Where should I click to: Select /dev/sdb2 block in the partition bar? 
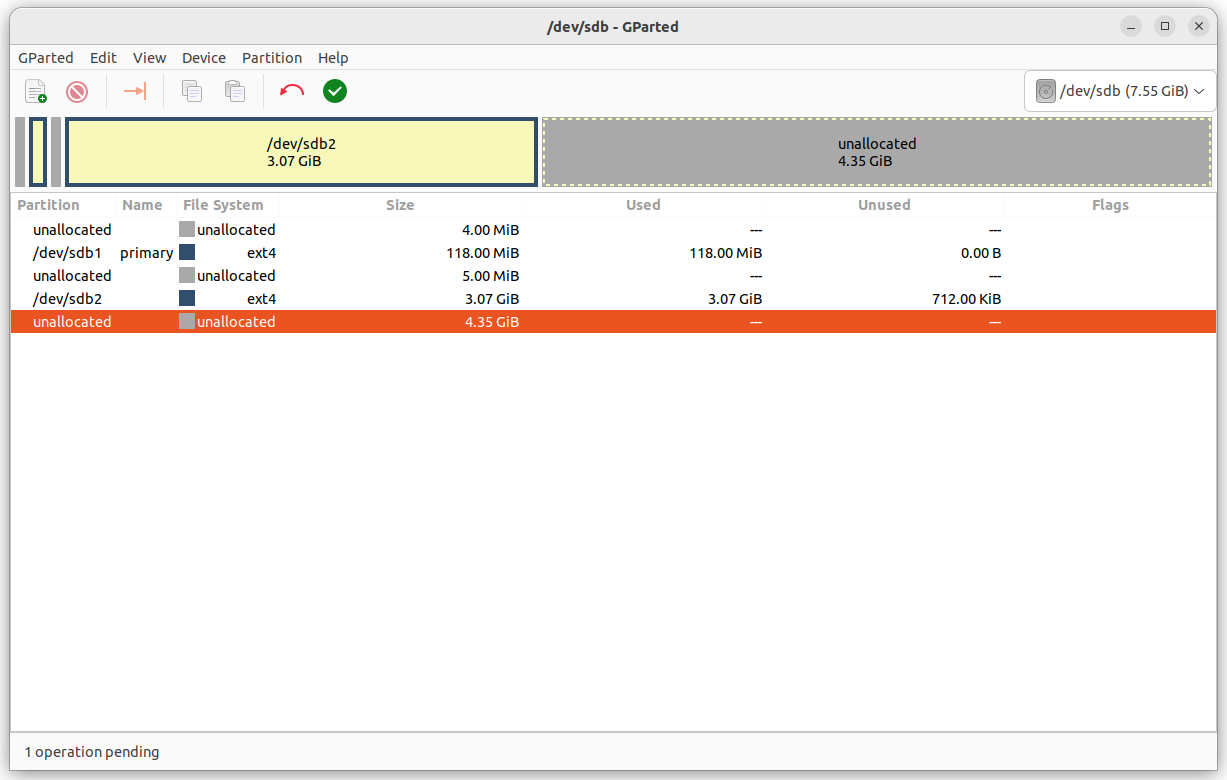point(300,151)
